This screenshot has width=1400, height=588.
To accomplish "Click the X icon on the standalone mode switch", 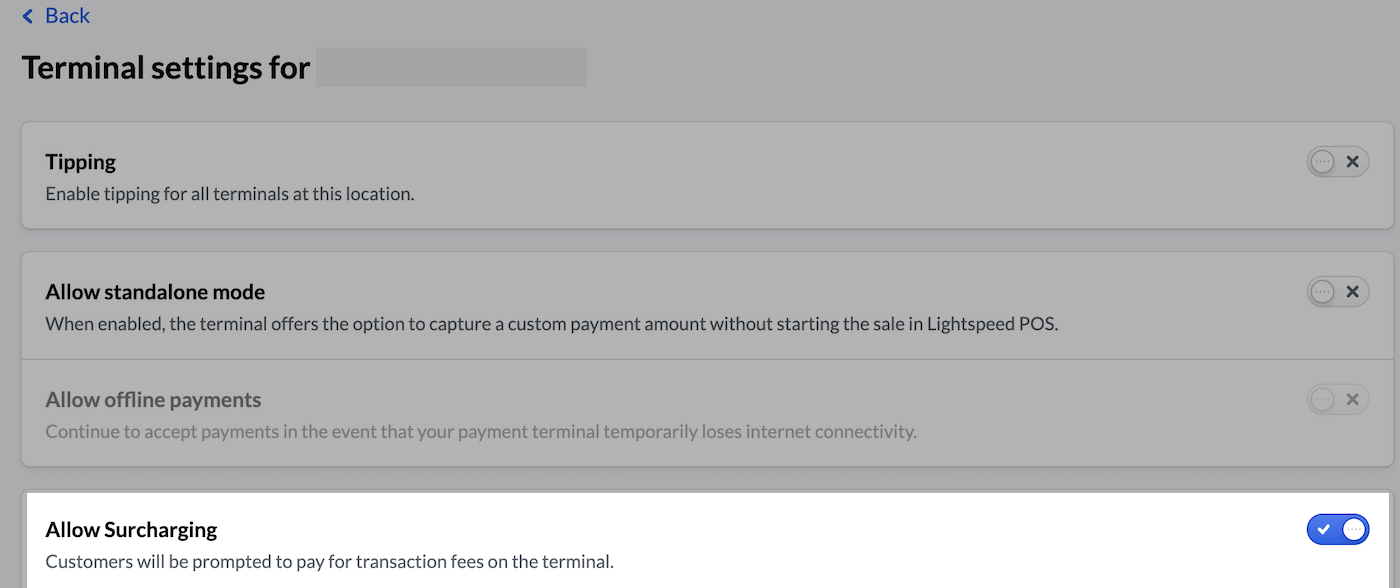I will [x=1353, y=291].
